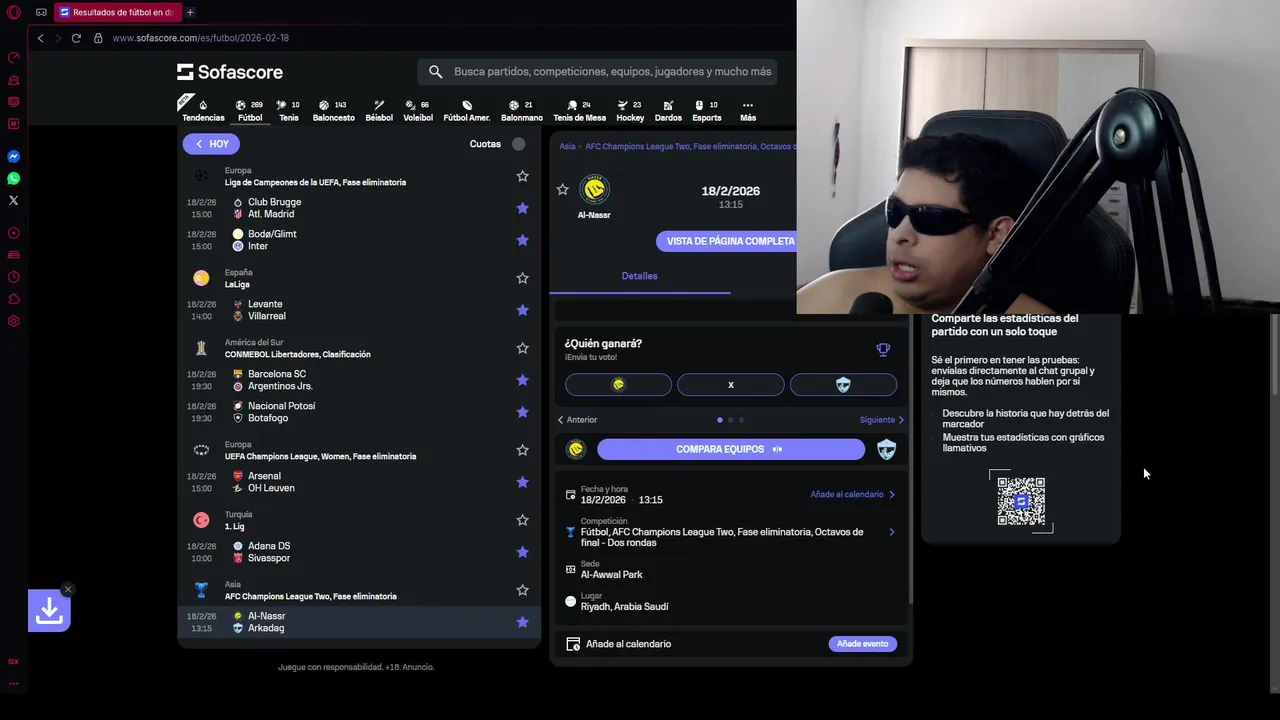Go to Siguiente vote card

(x=882, y=420)
